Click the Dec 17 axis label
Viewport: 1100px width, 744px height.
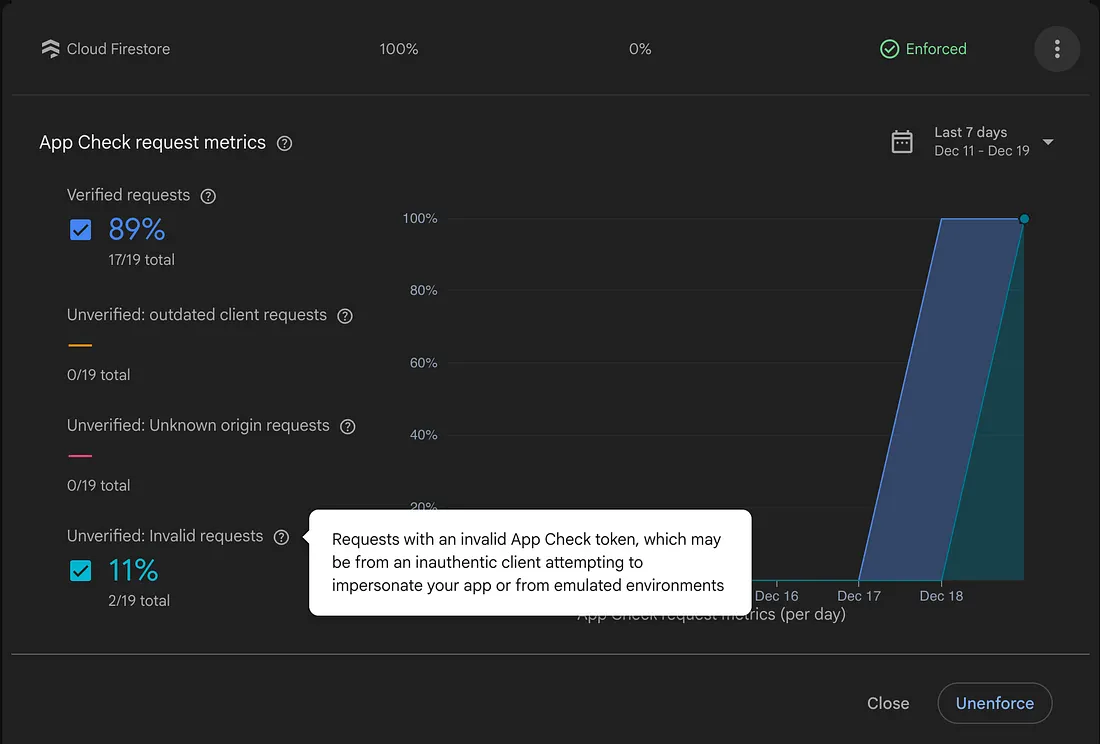click(x=859, y=596)
